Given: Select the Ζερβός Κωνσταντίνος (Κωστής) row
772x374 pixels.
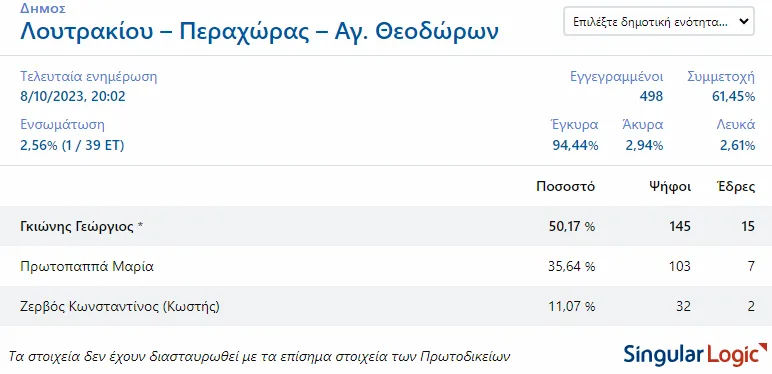Looking at the screenshot, I should click(386, 306).
